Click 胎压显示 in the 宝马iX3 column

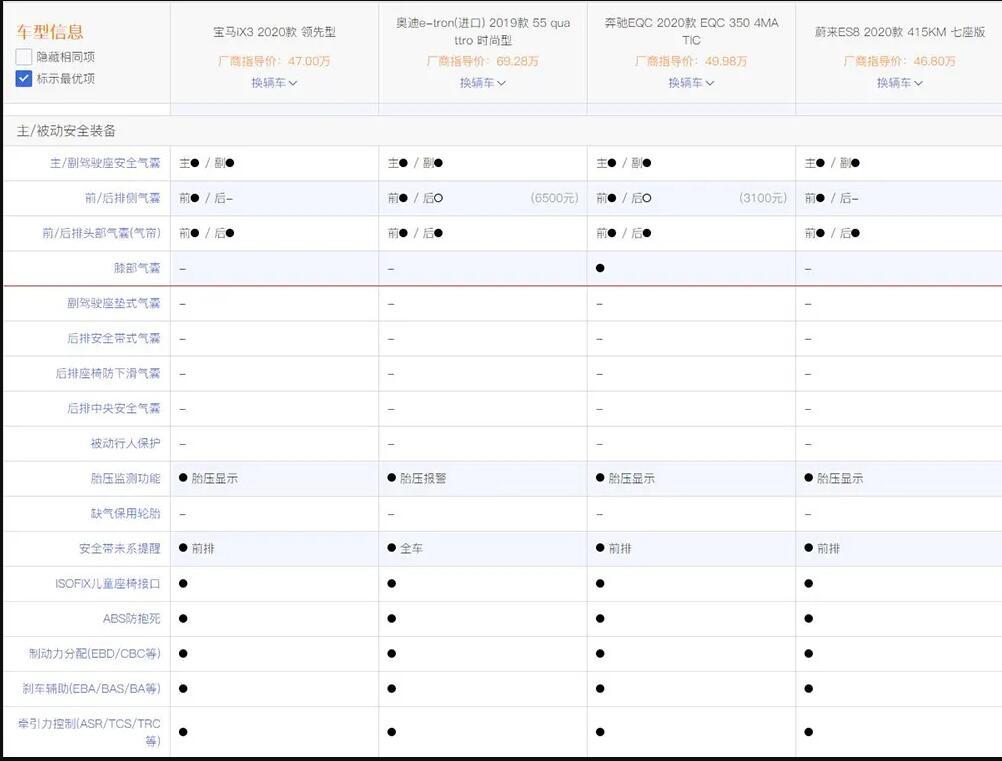214,479
